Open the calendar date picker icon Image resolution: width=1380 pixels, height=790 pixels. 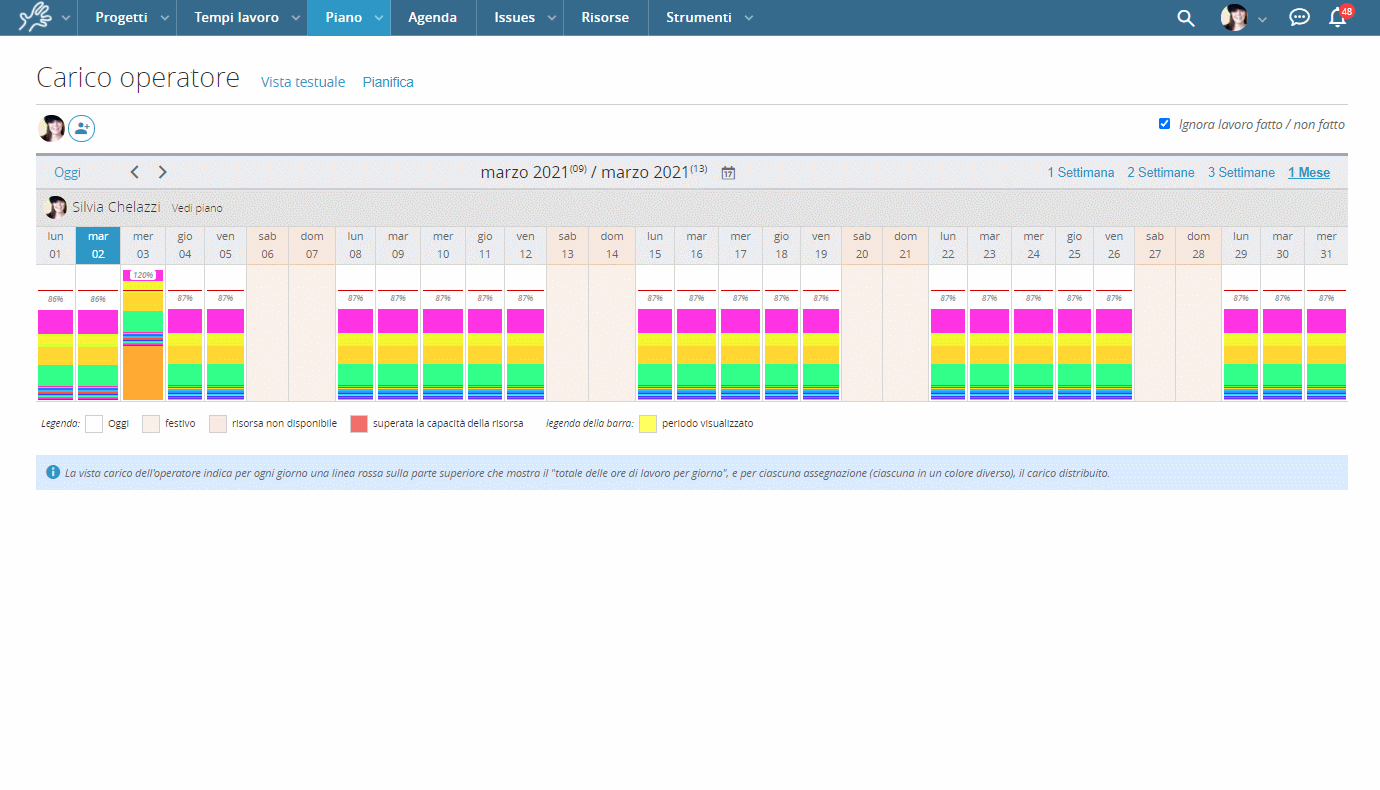[x=728, y=173]
